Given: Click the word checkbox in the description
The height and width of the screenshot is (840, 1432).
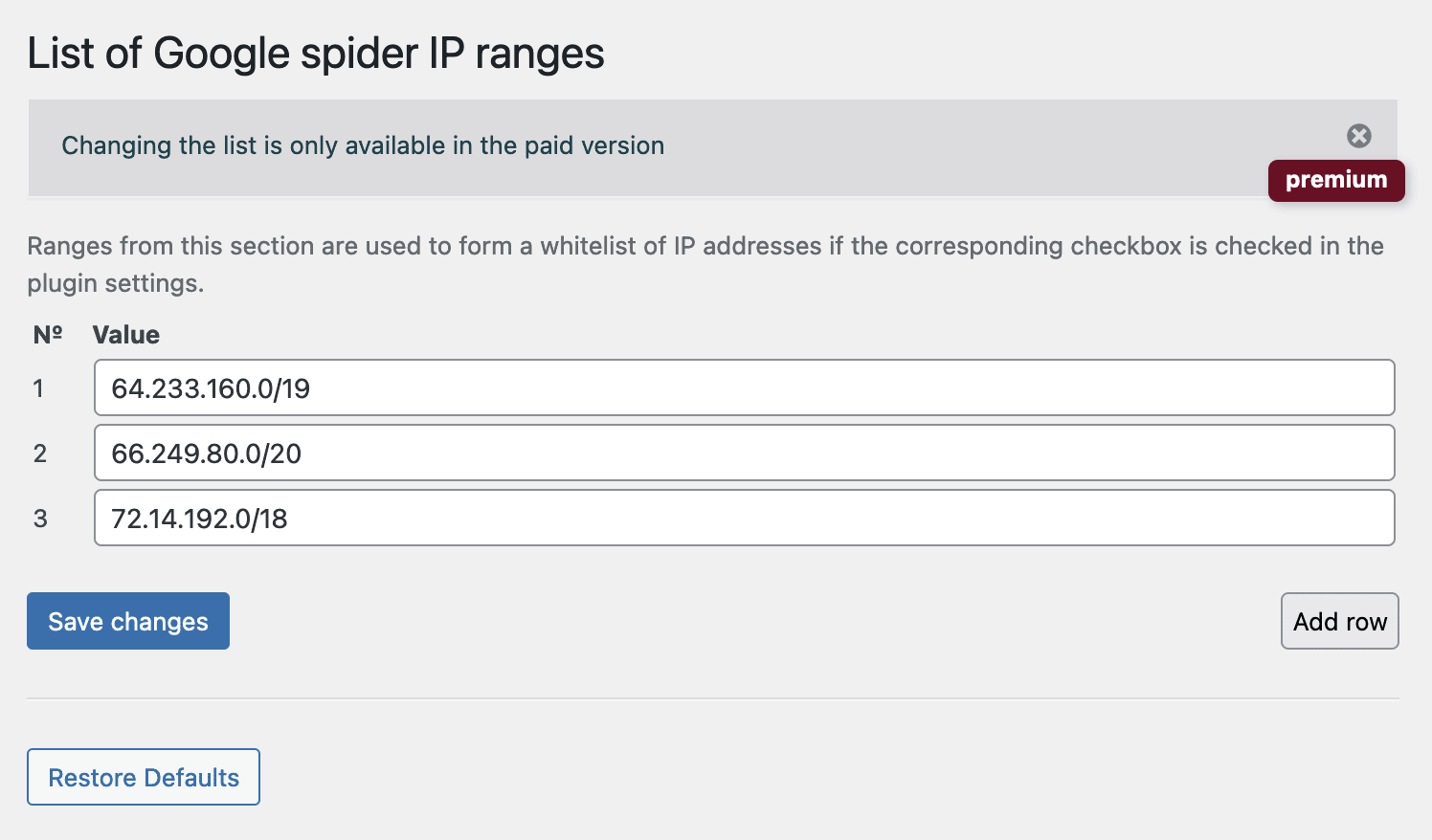Looking at the screenshot, I should 1126,246.
